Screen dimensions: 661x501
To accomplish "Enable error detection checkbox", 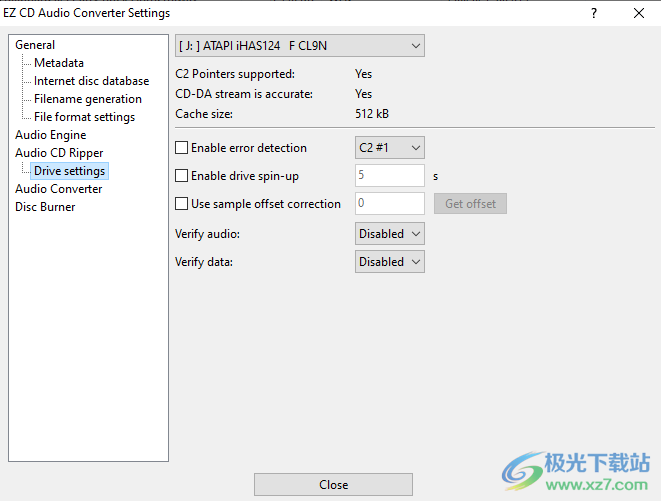I will click(182, 148).
